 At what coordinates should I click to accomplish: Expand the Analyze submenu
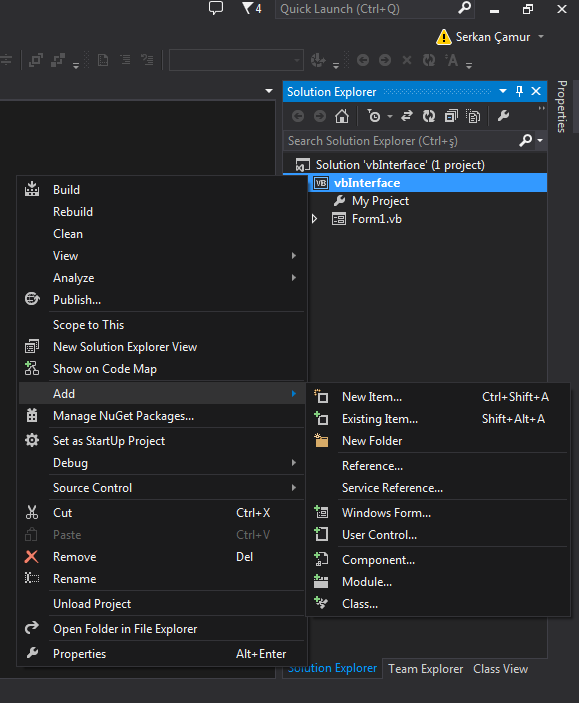tap(162, 278)
